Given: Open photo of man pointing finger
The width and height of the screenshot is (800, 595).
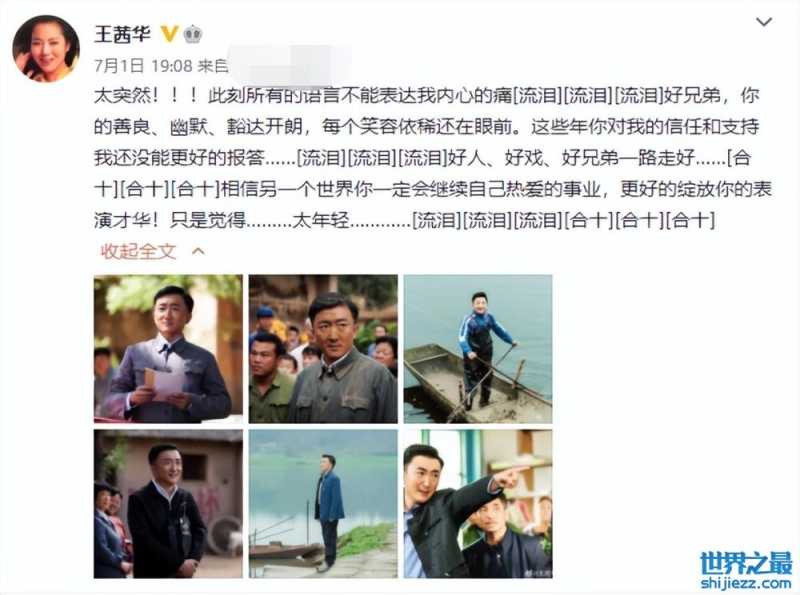Looking at the screenshot, I should click(478, 504).
